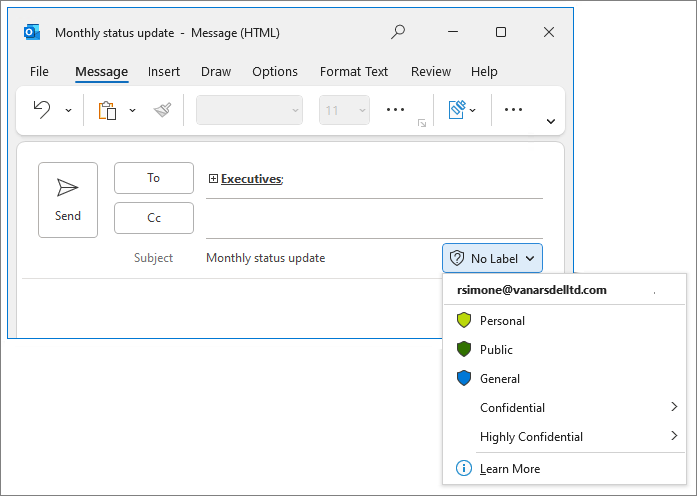The height and width of the screenshot is (496, 697).
Task: Switch to the Insert tab
Action: tap(164, 72)
